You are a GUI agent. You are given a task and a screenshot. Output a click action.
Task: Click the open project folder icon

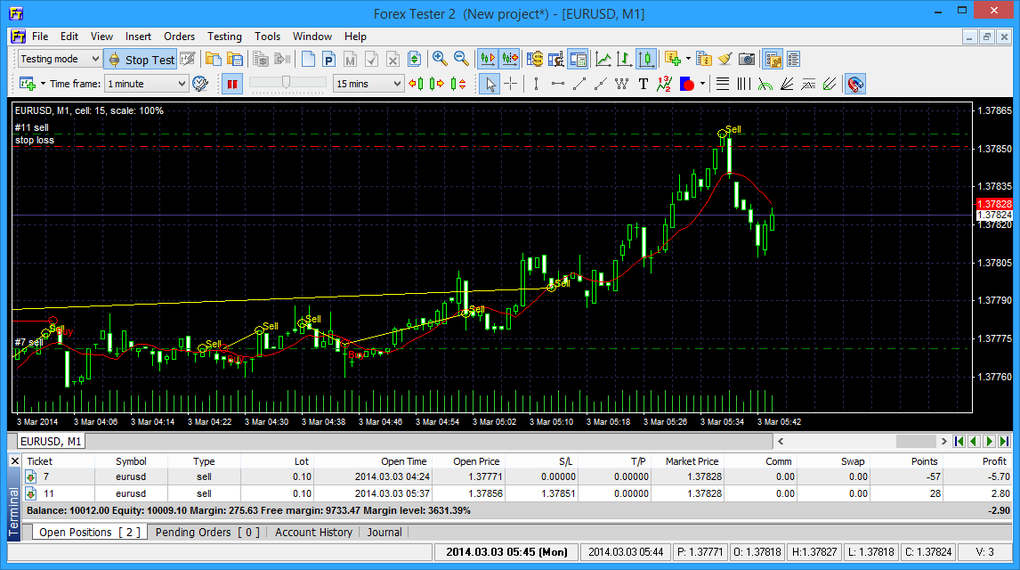coord(213,59)
